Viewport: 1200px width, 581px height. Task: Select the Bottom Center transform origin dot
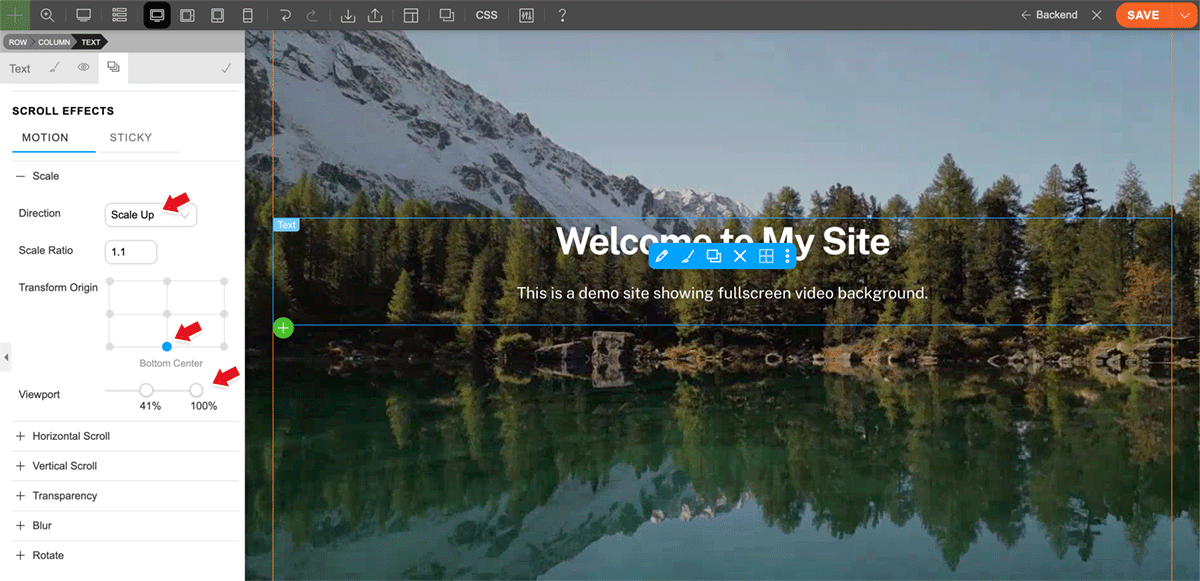point(167,346)
